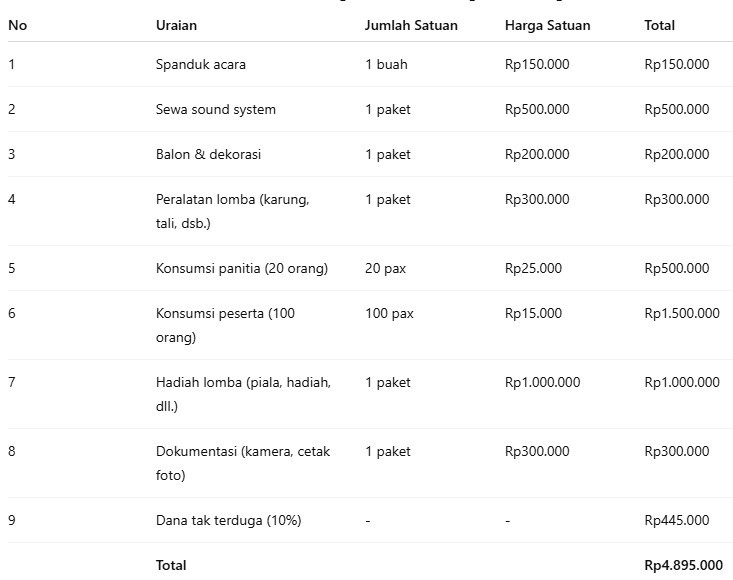Screen dimensions: 733x580
Task: Click the "100 pax" quantity cell
Action: [x=389, y=313]
